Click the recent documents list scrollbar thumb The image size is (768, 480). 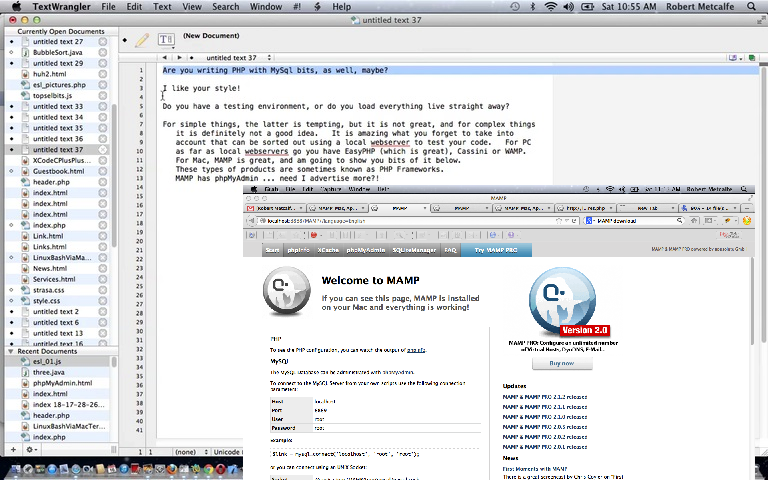[114, 362]
